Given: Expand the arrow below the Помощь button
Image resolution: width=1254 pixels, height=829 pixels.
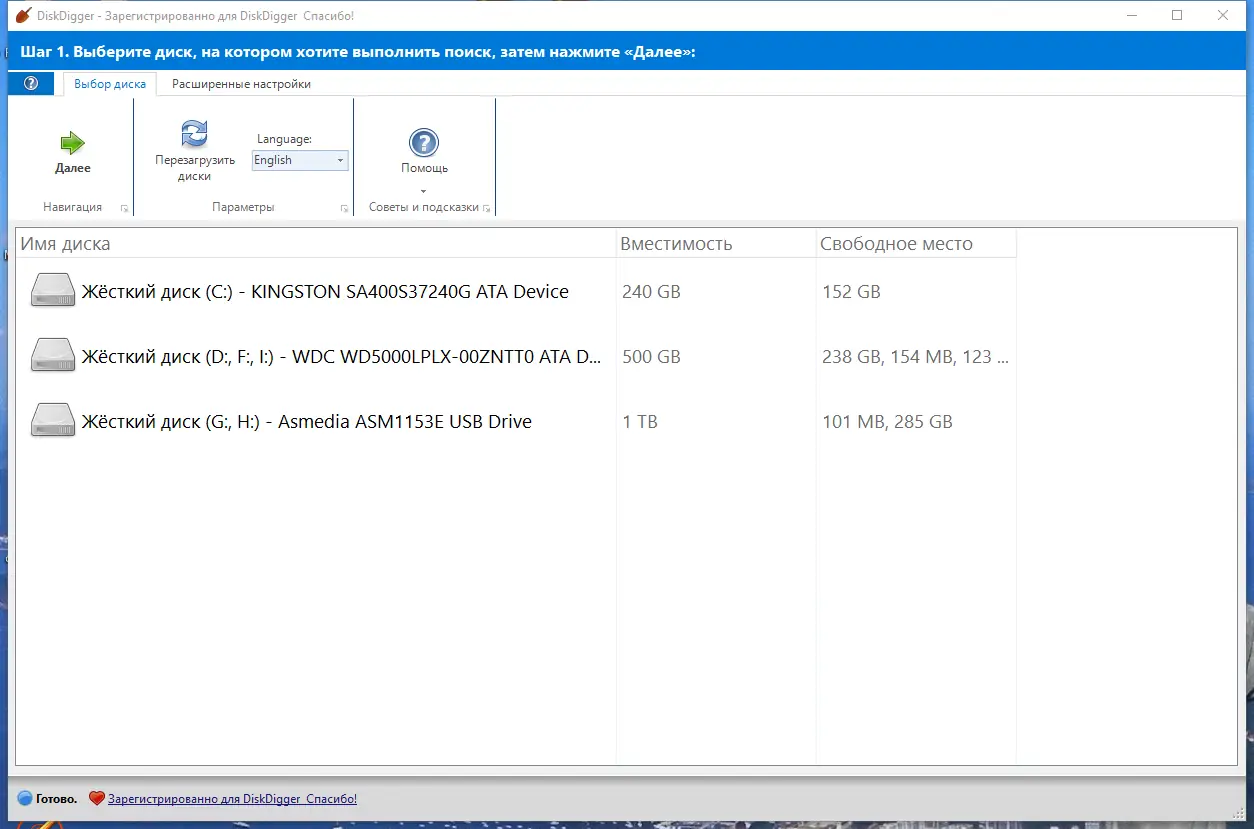Looking at the screenshot, I should tap(424, 190).
